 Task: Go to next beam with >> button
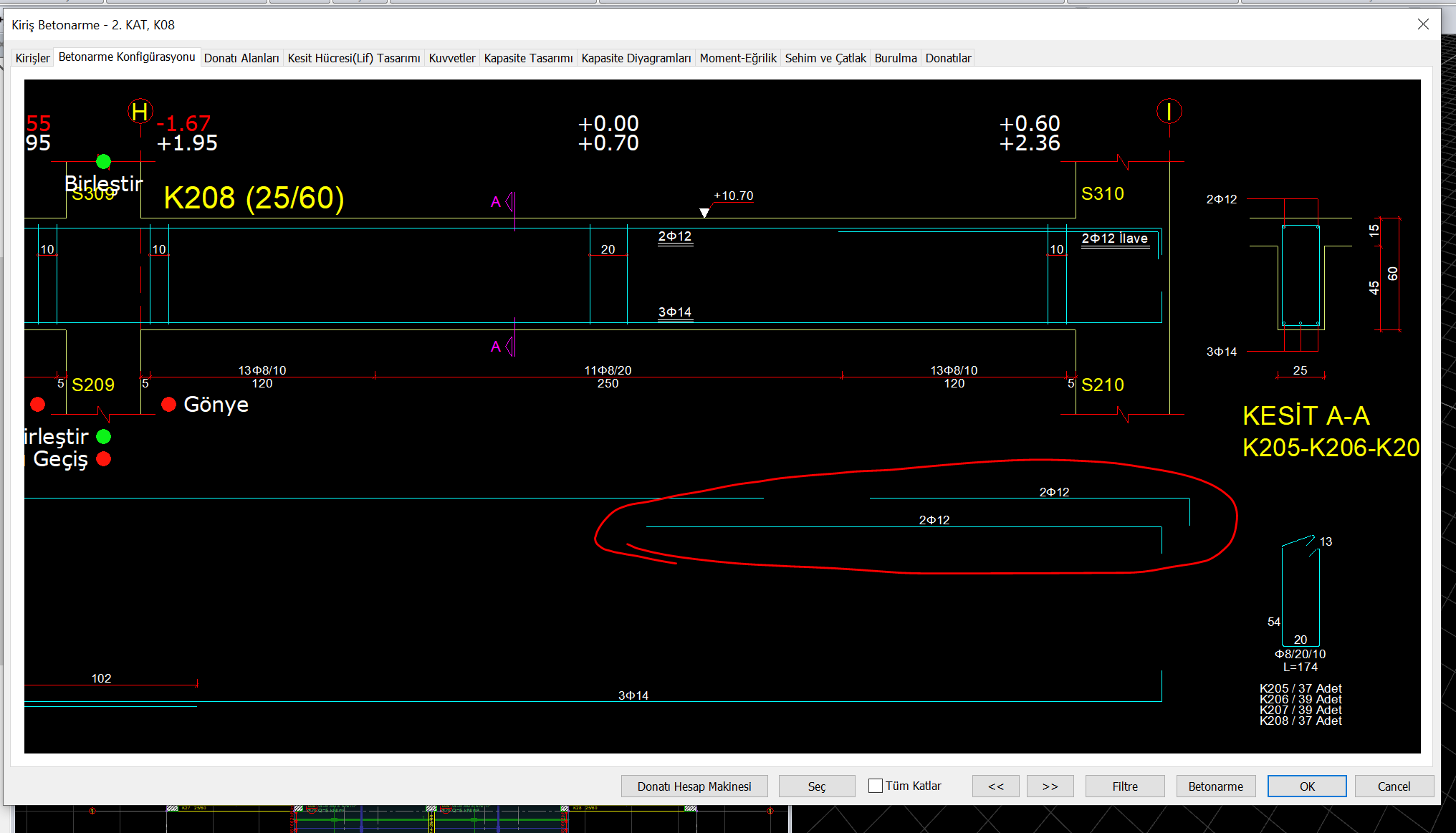[x=1050, y=786]
